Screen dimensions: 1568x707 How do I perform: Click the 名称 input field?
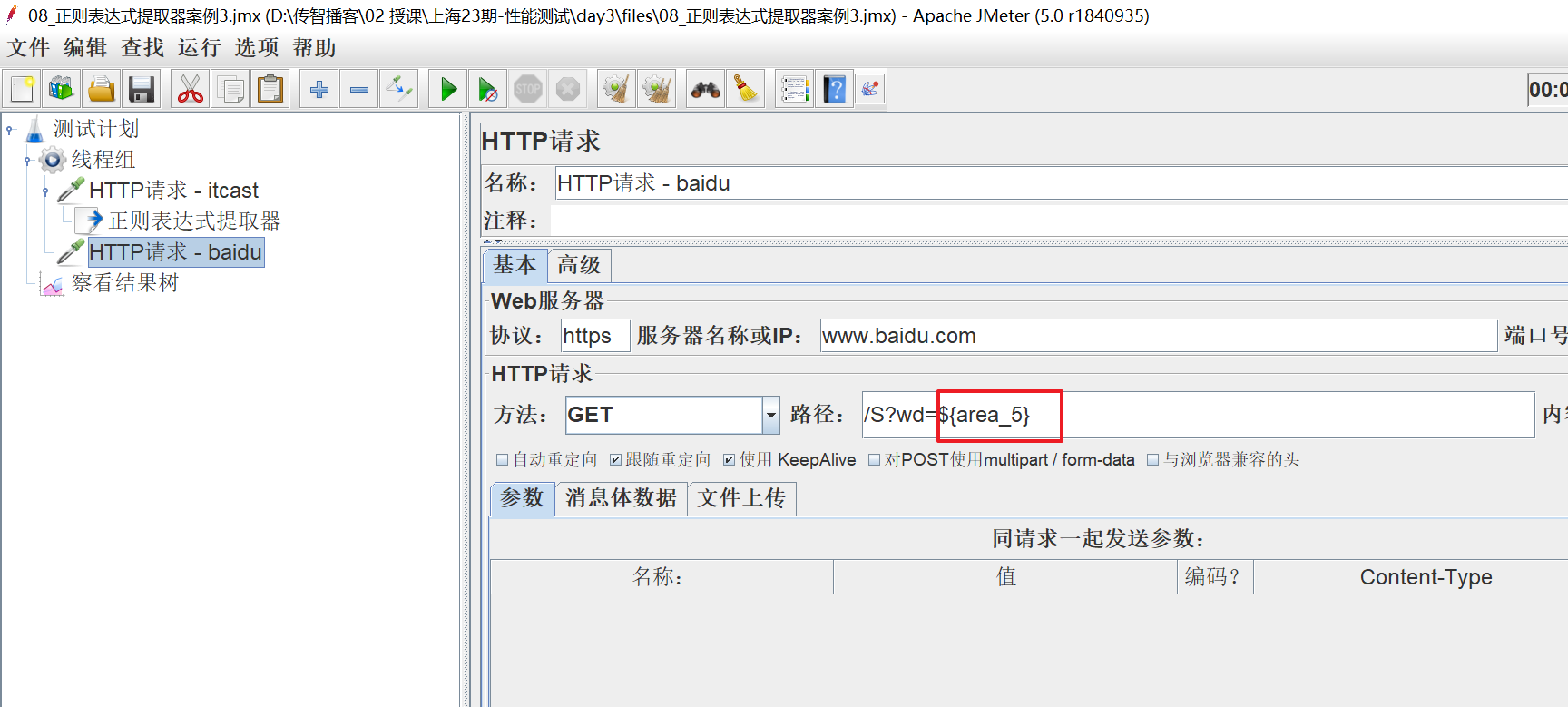pyautogui.click(x=1061, y=183)
